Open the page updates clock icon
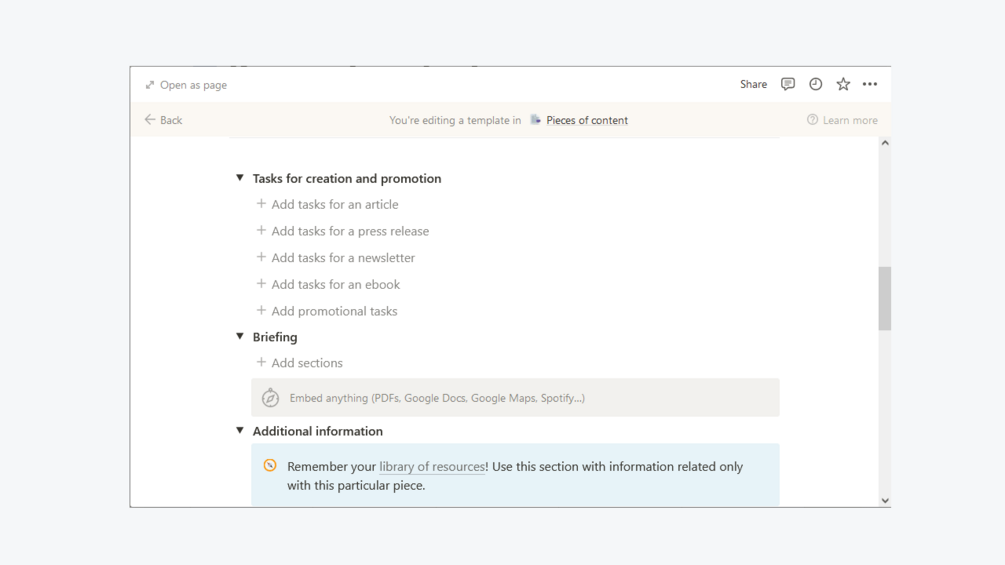This screenshot has width=1005, height=565. (816, 85)
